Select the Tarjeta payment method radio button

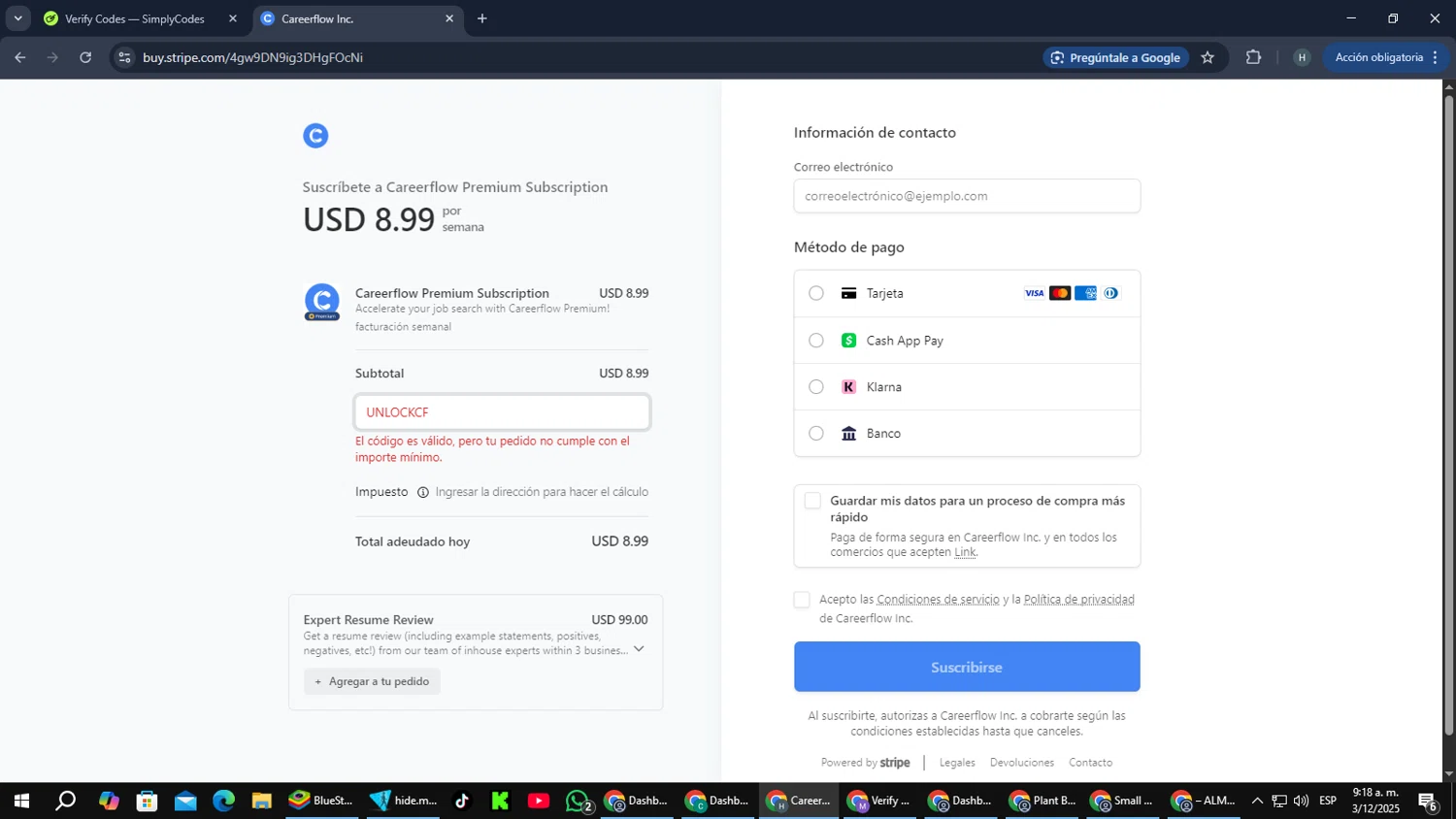pyautogui.click(x=816, y=293)
